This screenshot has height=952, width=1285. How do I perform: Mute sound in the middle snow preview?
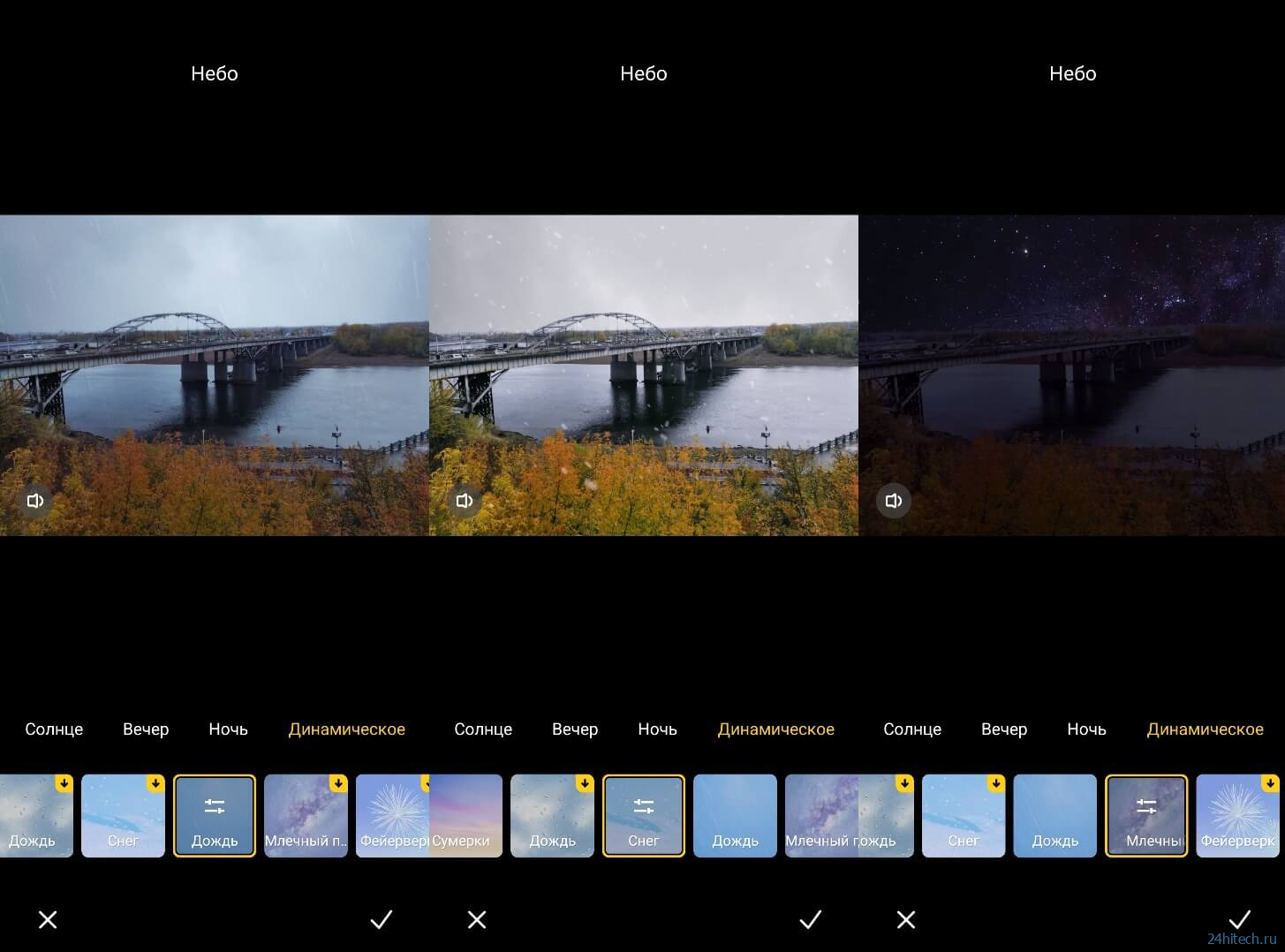465,501
